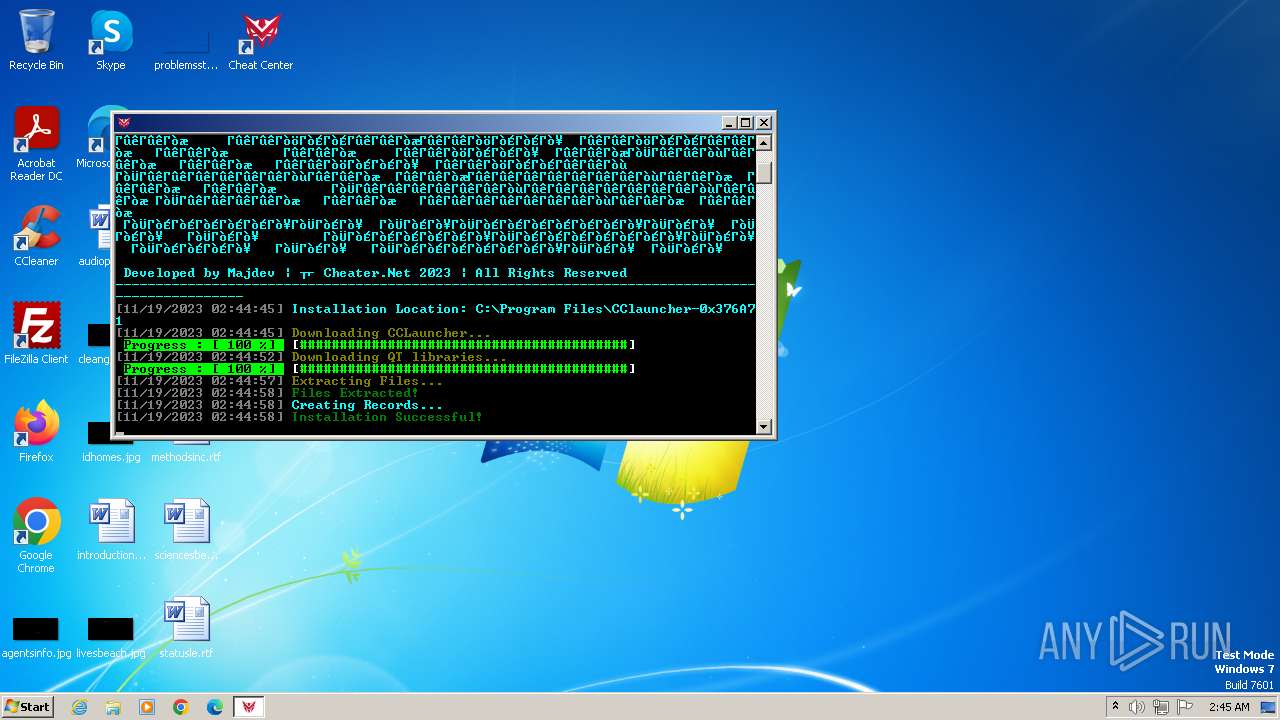Launch Skype from the desktop
Image resolution: width=1280 pixels, height=720 pixels.
[110, 40]
